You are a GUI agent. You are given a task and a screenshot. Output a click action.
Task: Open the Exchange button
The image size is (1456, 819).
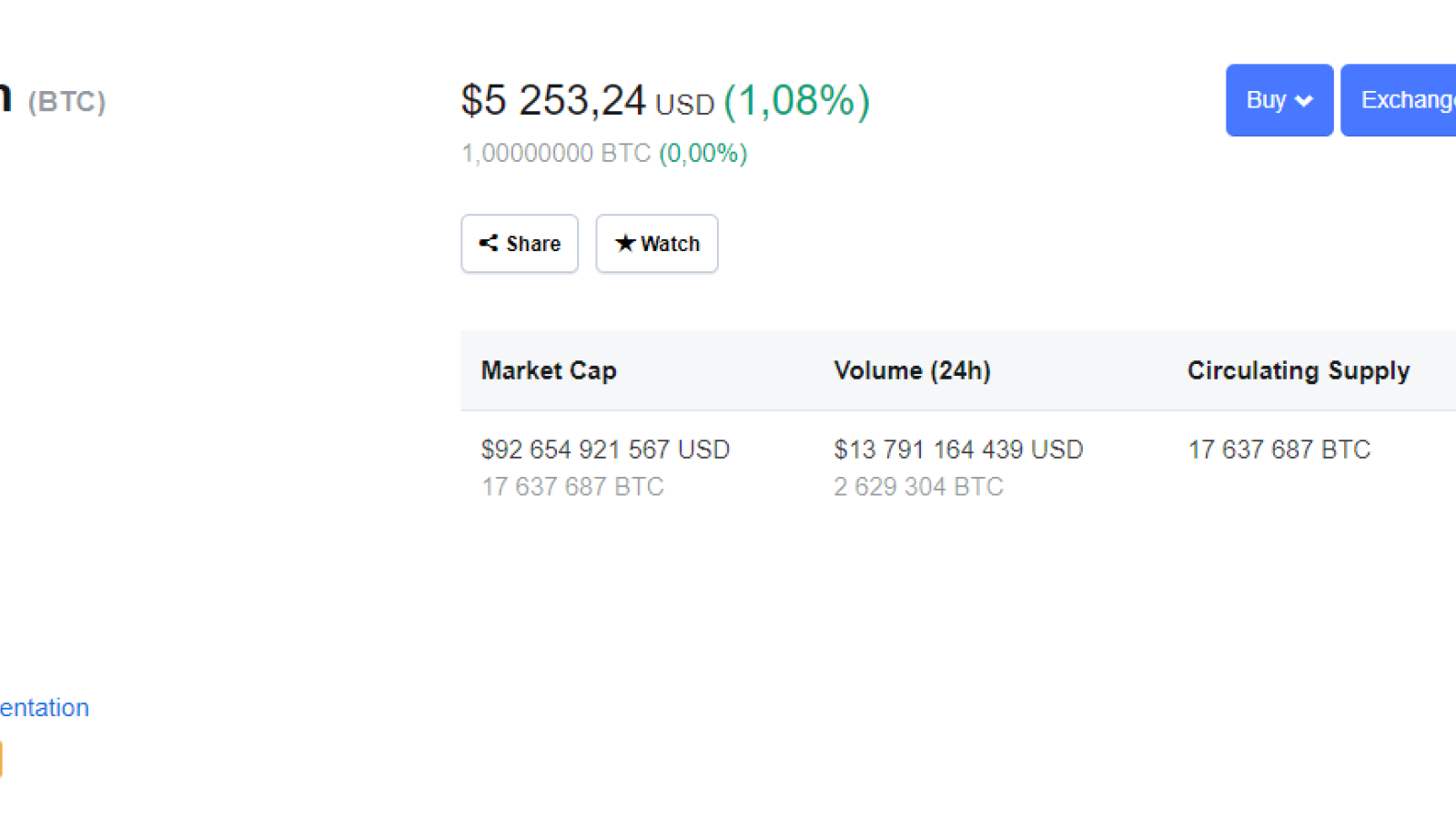(x=1399, y=100)
